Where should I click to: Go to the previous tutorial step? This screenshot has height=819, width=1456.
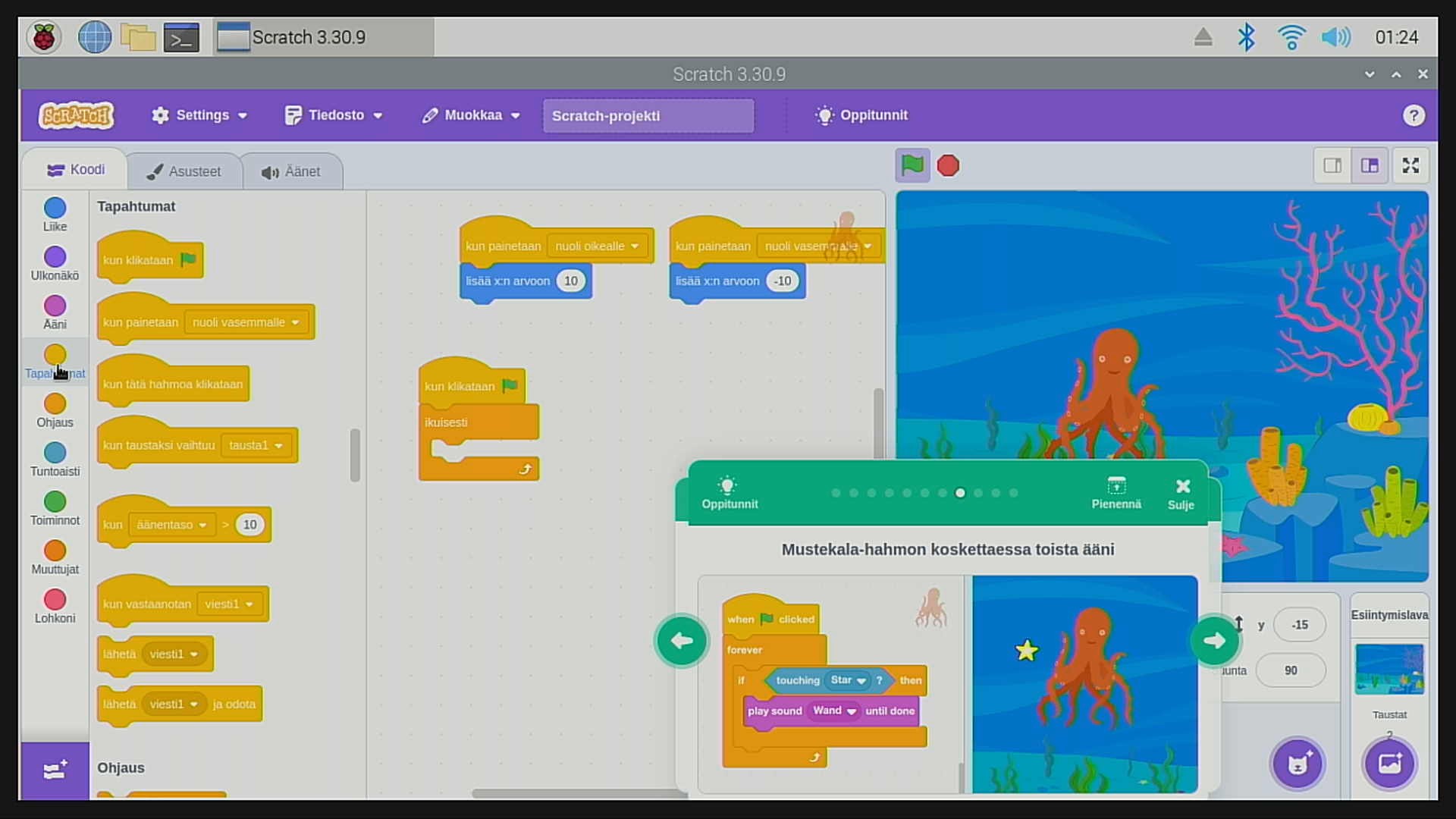coord(681,641)
